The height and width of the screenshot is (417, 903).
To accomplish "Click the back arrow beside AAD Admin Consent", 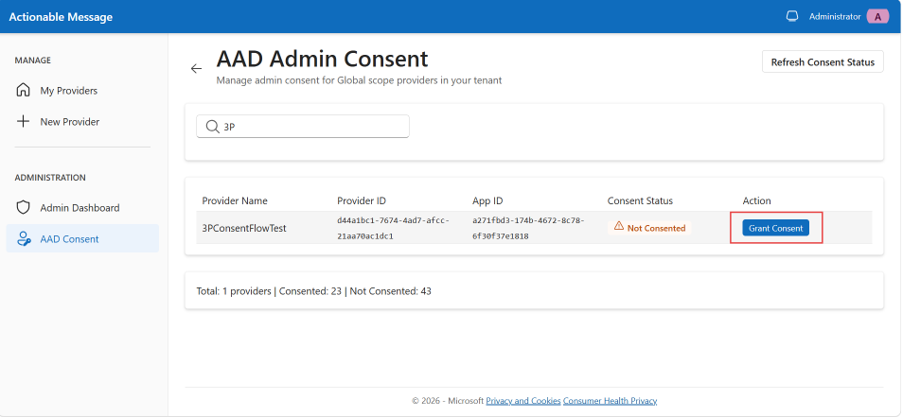I will coord(196,69).
